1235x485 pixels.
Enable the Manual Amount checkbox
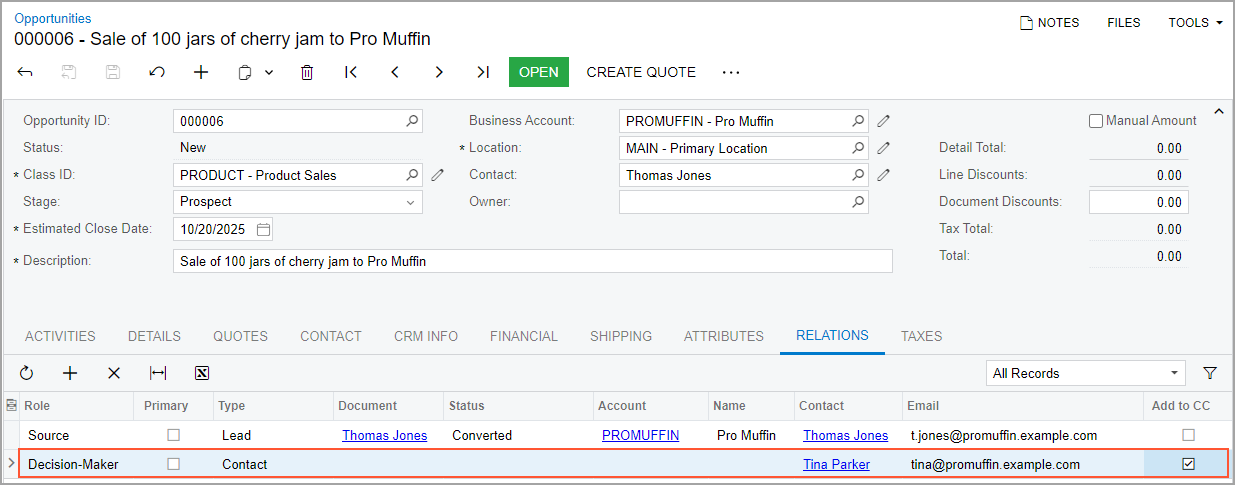click(x=1096, y=121)
